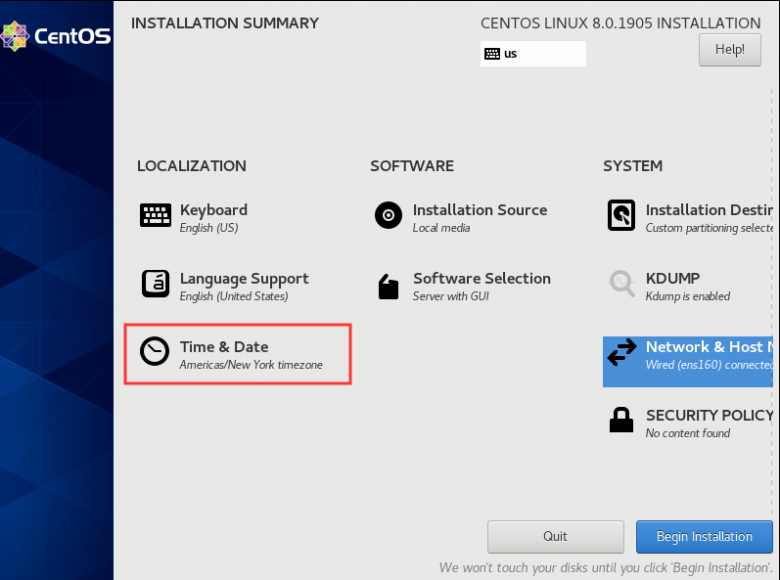This screenshot has width=780, height=580.
Task: Open Keyboard settings via keyboard icon
Action: click(x=155, y=215)
